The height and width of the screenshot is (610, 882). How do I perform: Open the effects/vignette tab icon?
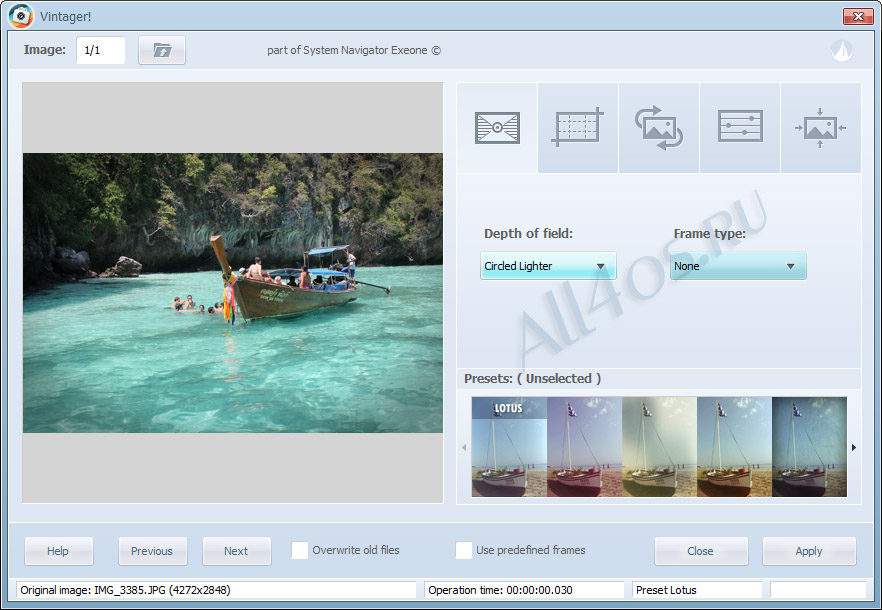click(497, 128)
